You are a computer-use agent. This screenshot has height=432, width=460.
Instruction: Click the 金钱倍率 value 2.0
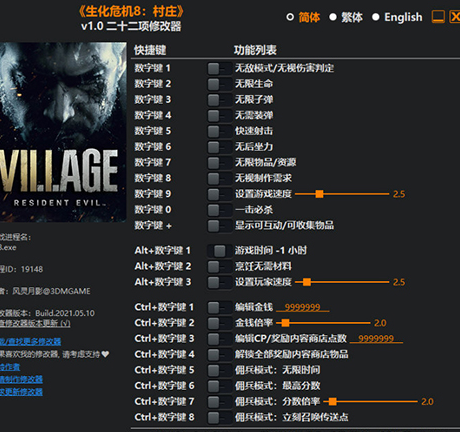coord(380,323)
